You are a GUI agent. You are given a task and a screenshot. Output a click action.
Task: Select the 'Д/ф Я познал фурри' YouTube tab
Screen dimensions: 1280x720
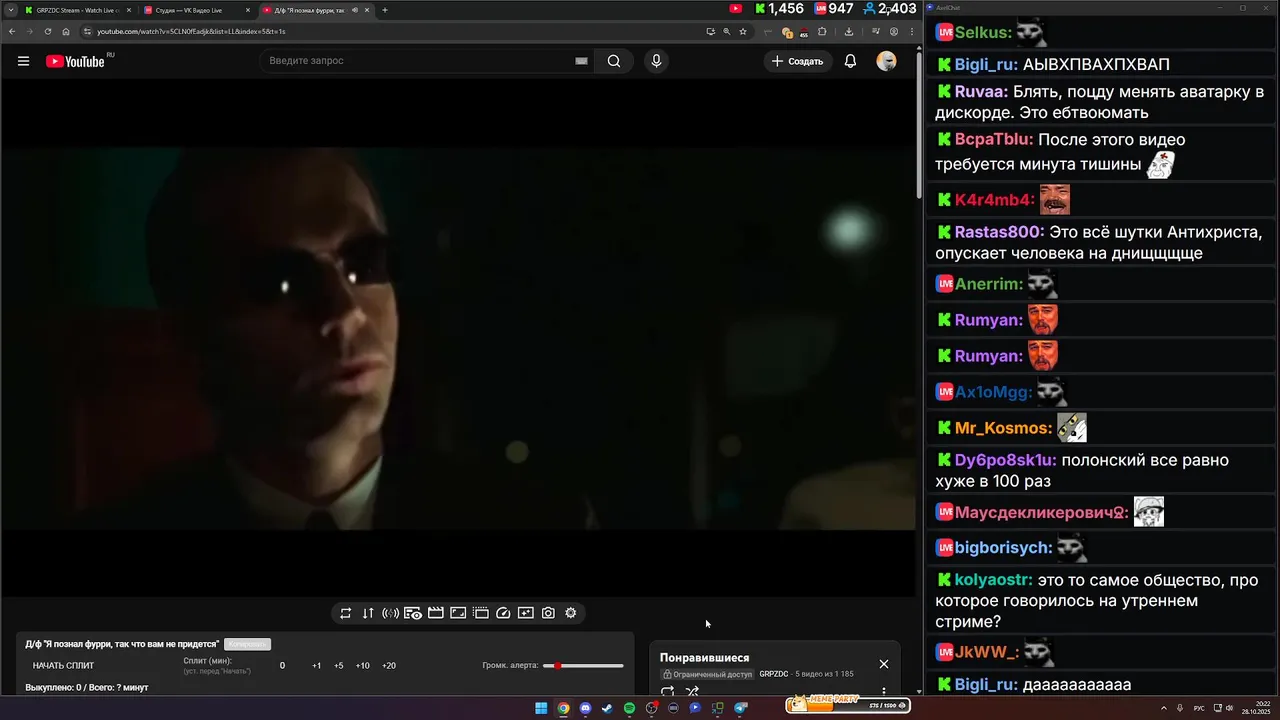pyautogui.click(x=315, y=10)
